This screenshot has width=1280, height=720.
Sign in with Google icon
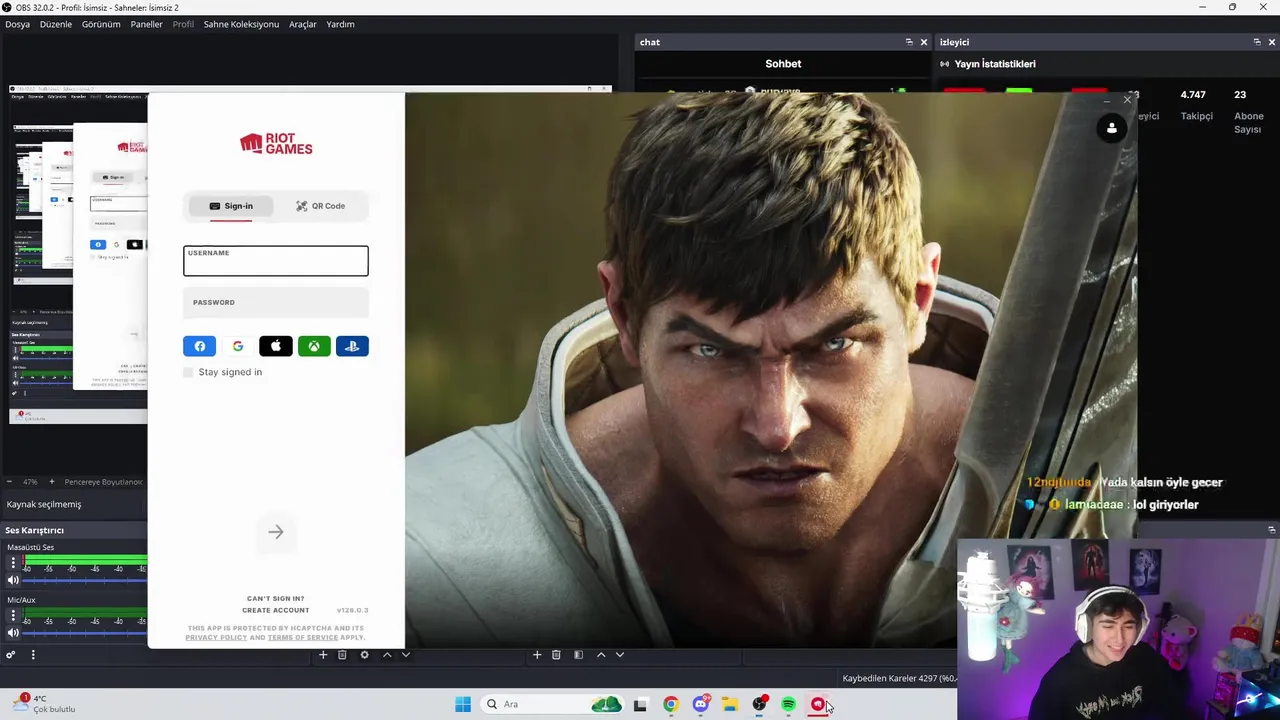point(238,346)
